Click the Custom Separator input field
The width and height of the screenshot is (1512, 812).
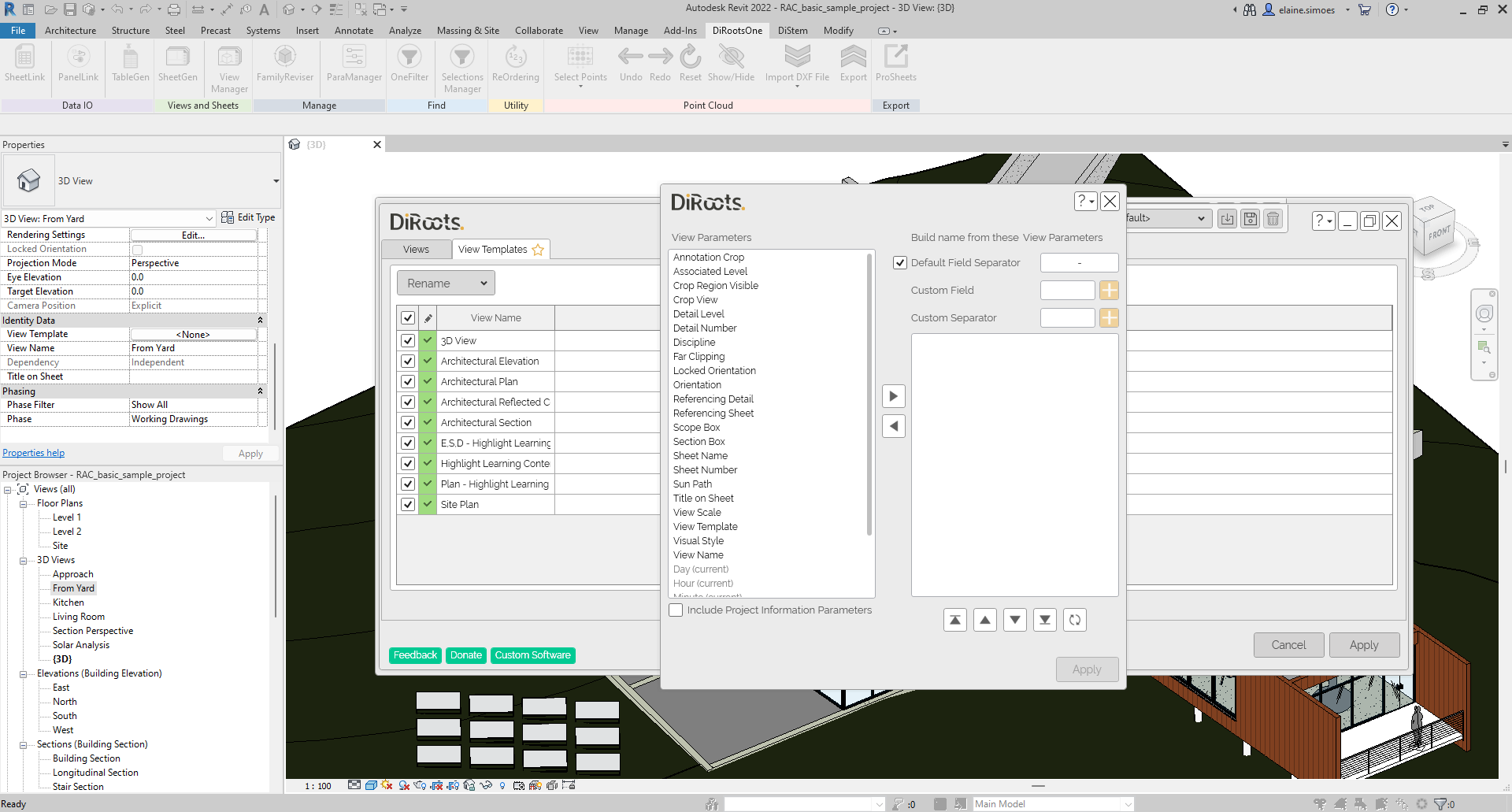pos(1067,318)
